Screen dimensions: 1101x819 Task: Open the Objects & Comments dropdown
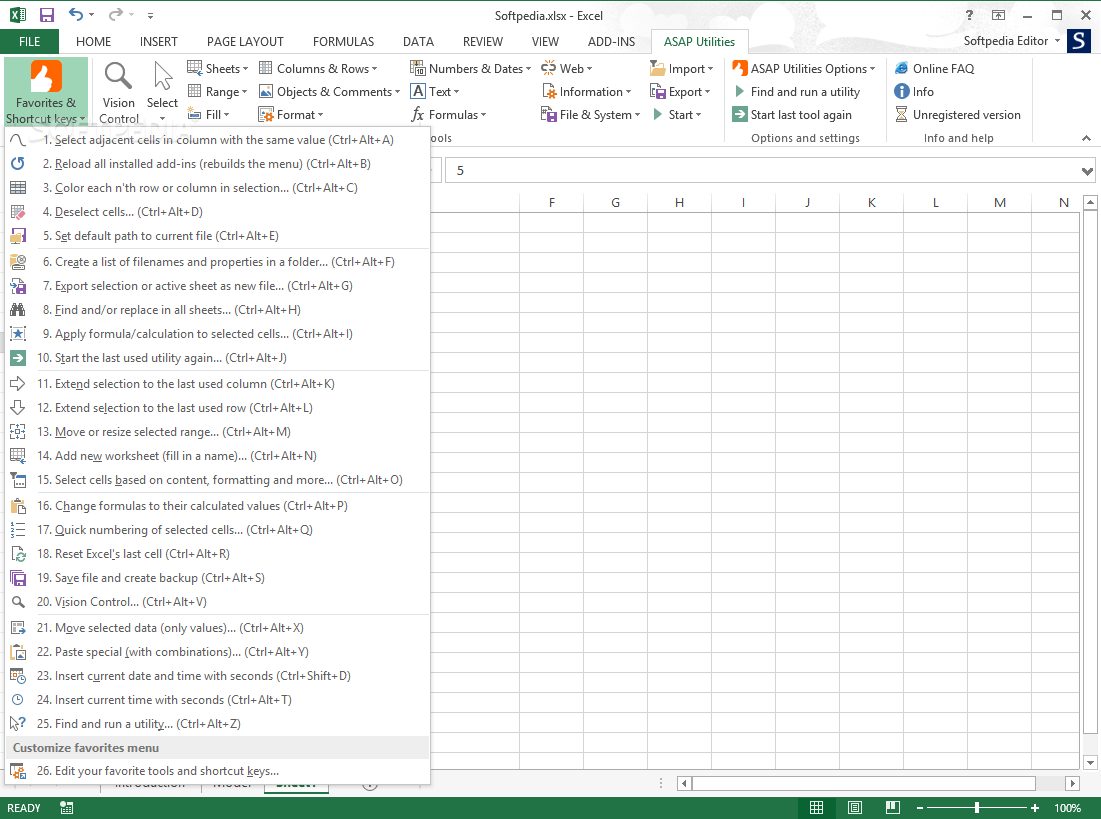click(x=329, y=91)
